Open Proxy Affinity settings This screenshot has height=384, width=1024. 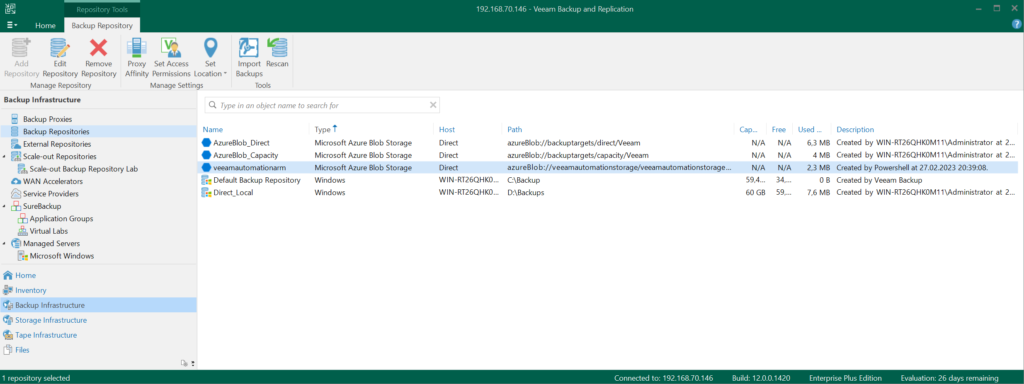[x=137, y=57]
